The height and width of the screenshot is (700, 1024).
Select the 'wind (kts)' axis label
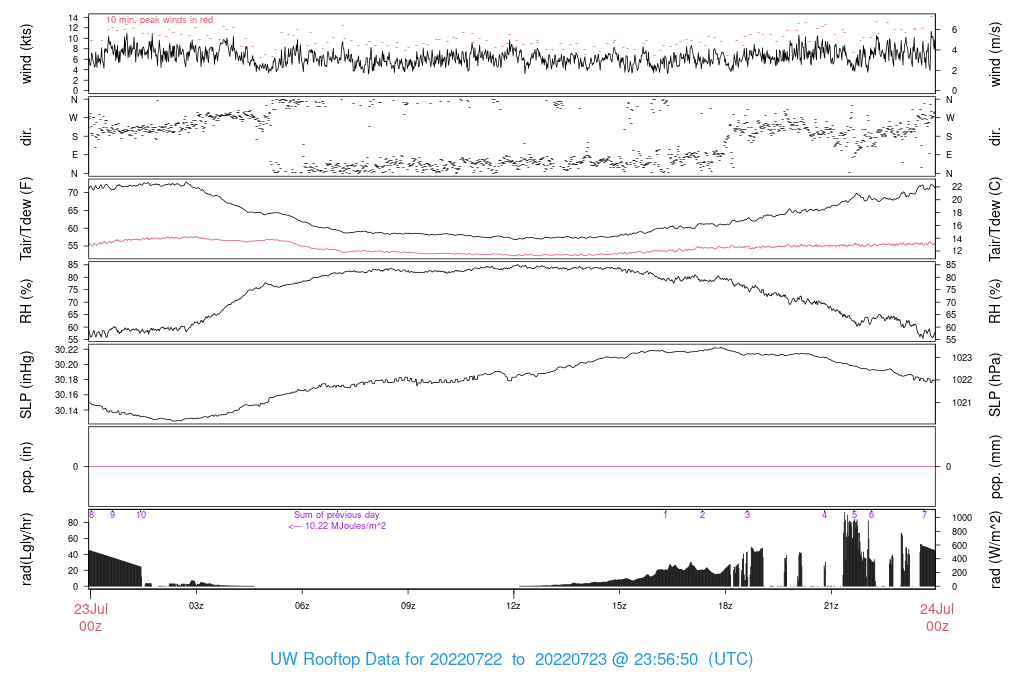26,54
